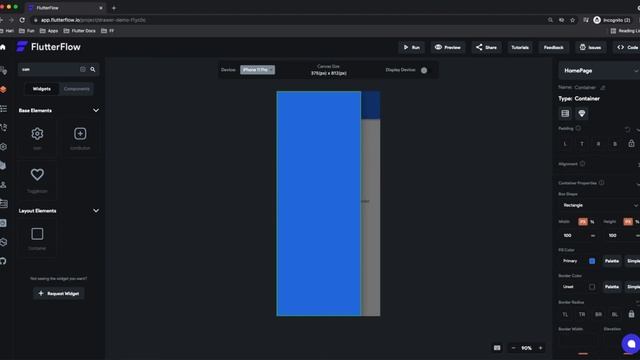Bookmark the page with the star icon
640x360 pixels.
pyautogui.click(x=573, y=20)
